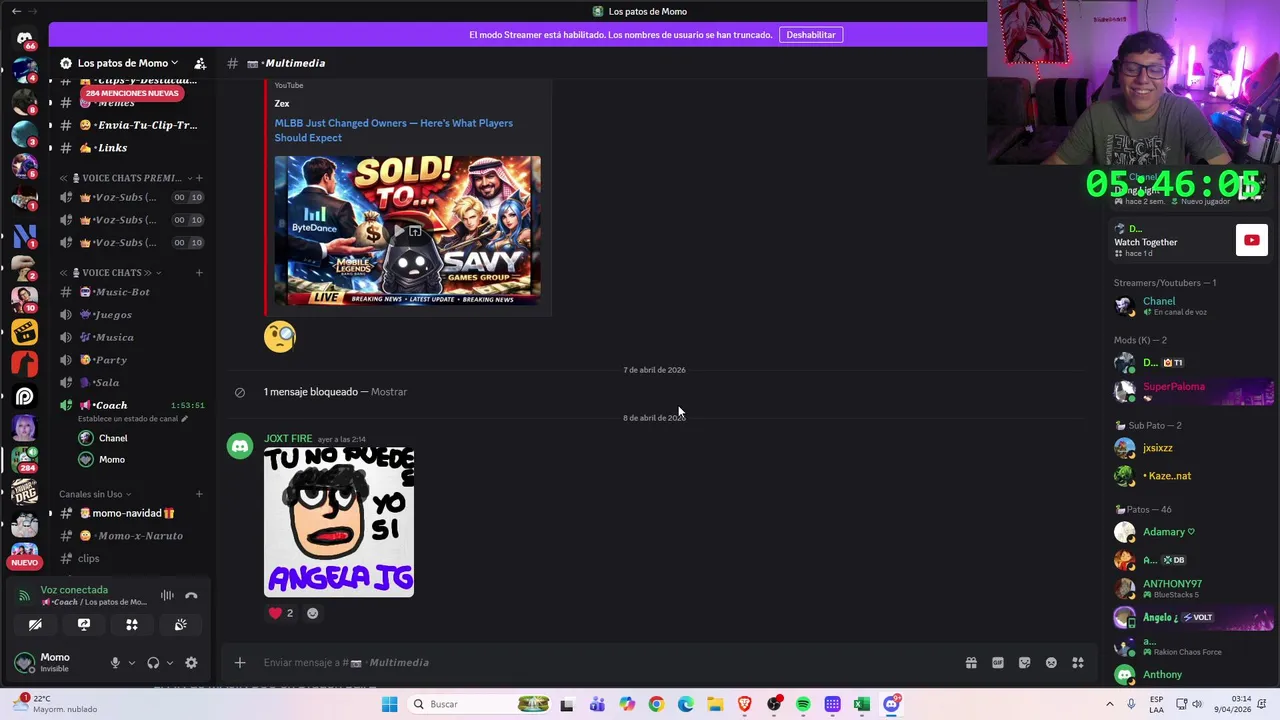This screenshot has width=1280, height=720.
Task: Open user settings gear
Action: click(191, 663)
